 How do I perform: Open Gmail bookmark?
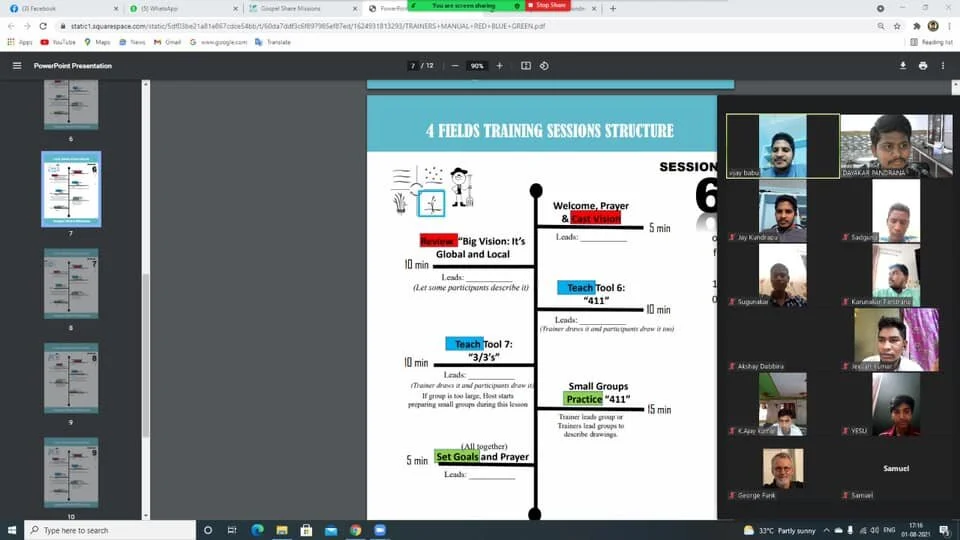(167, 42)
